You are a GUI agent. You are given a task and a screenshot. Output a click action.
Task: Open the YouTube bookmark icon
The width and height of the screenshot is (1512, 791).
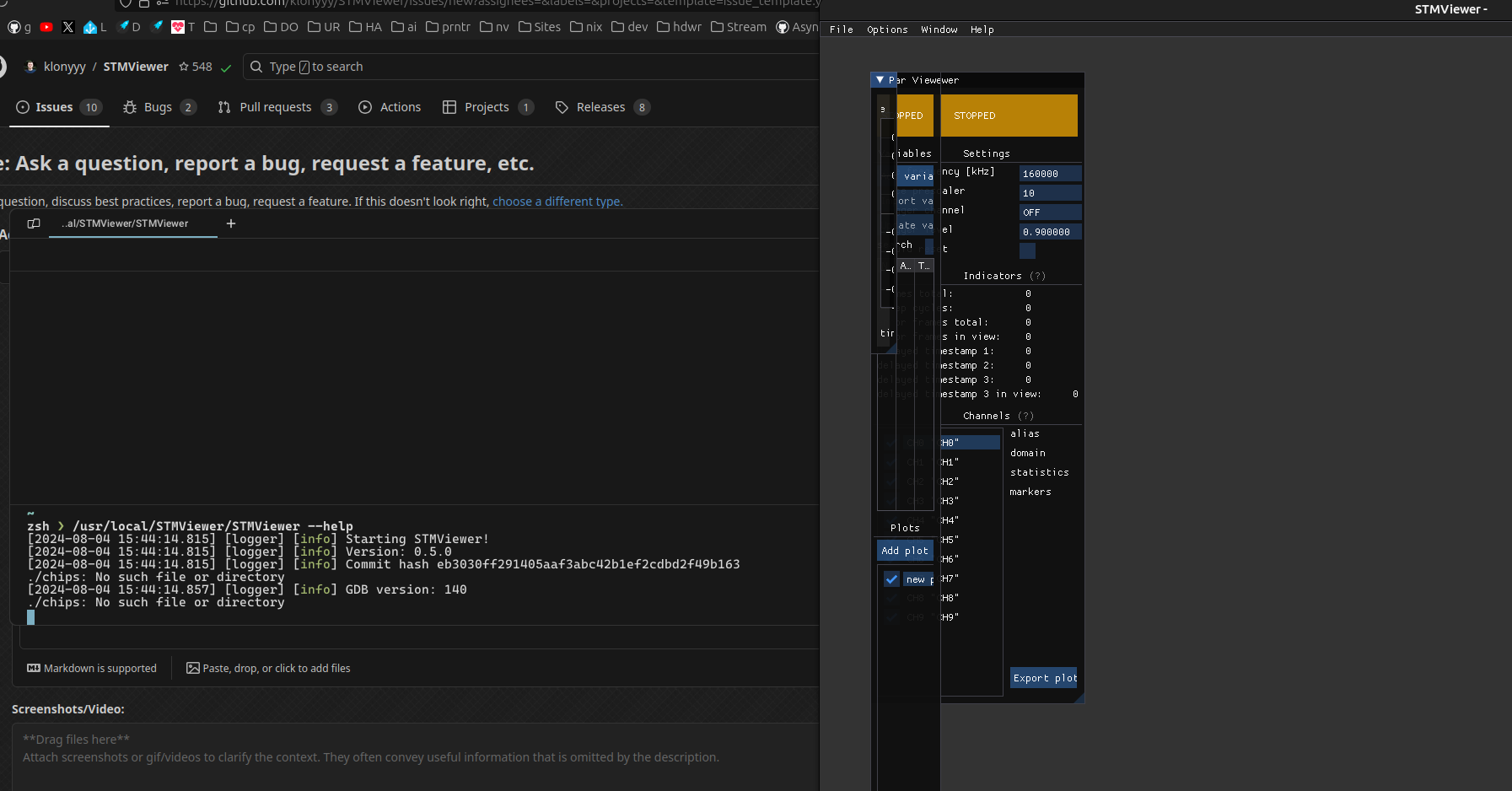click(46, 27)
